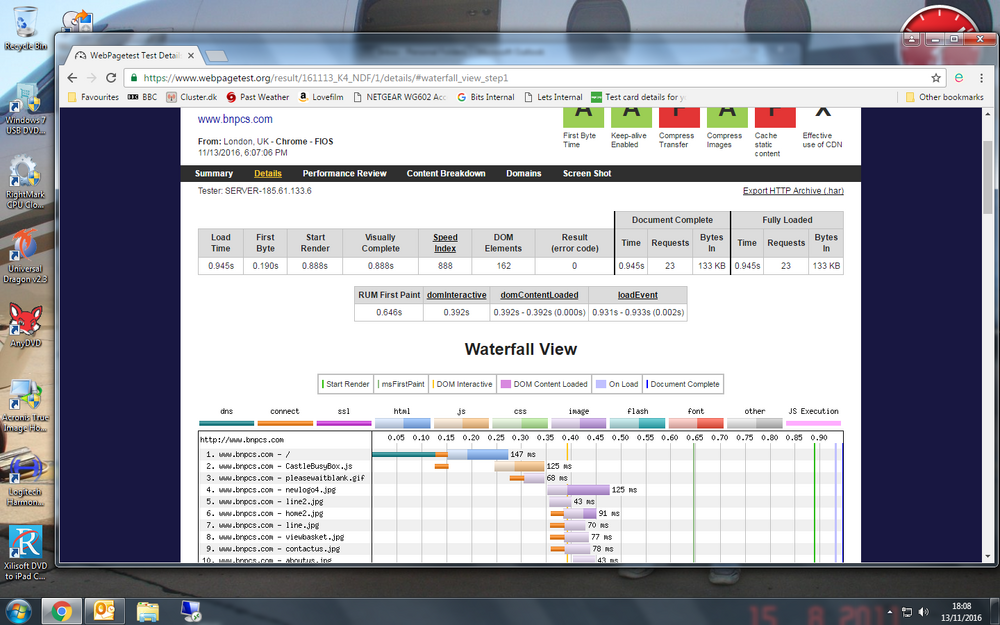The height and width of the screenshot is (625, 1000).
Task: Open the Lovefilm bookmark
Action: (321, 97)
